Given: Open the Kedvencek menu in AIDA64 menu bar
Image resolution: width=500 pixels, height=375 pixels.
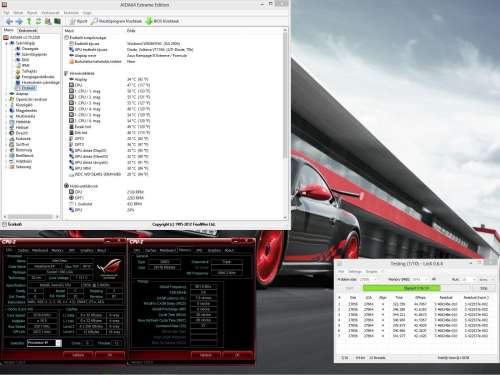Looking at the screenshot, I should tap(50, 13).
